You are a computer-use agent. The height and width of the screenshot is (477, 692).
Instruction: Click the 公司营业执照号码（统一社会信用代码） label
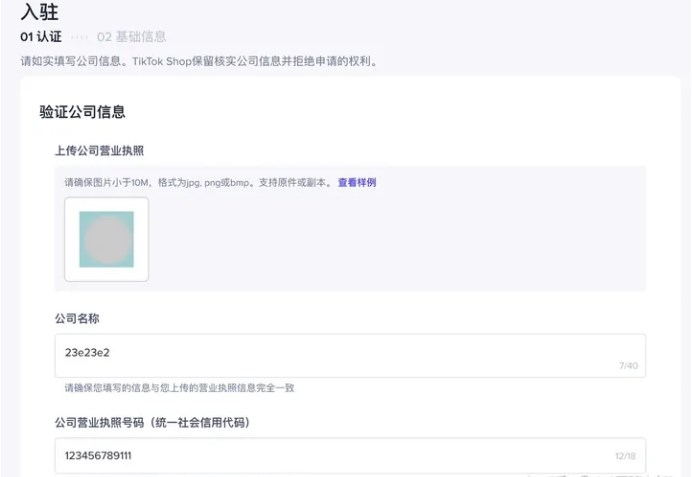152,423
